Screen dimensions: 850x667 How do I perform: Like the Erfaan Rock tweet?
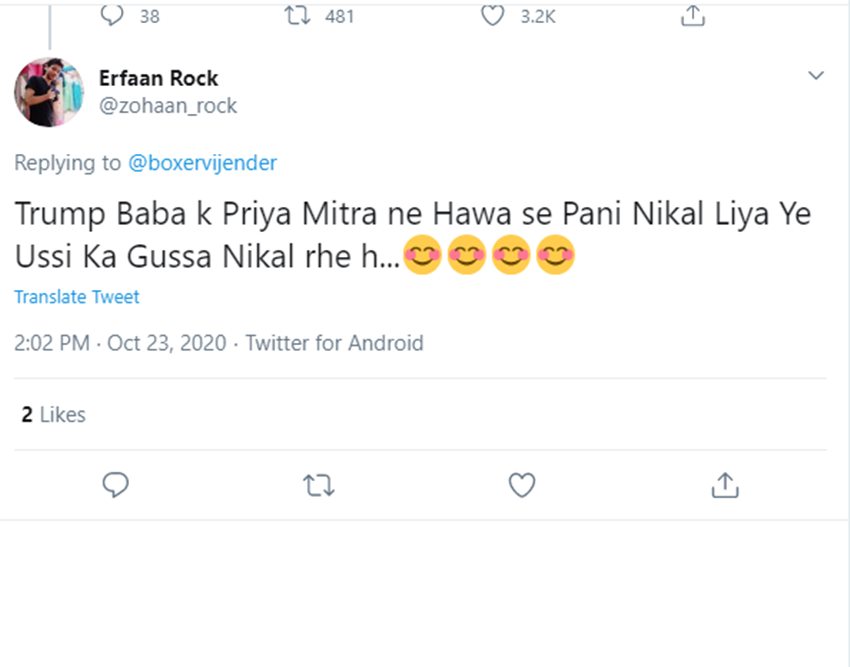coord(521,485)
